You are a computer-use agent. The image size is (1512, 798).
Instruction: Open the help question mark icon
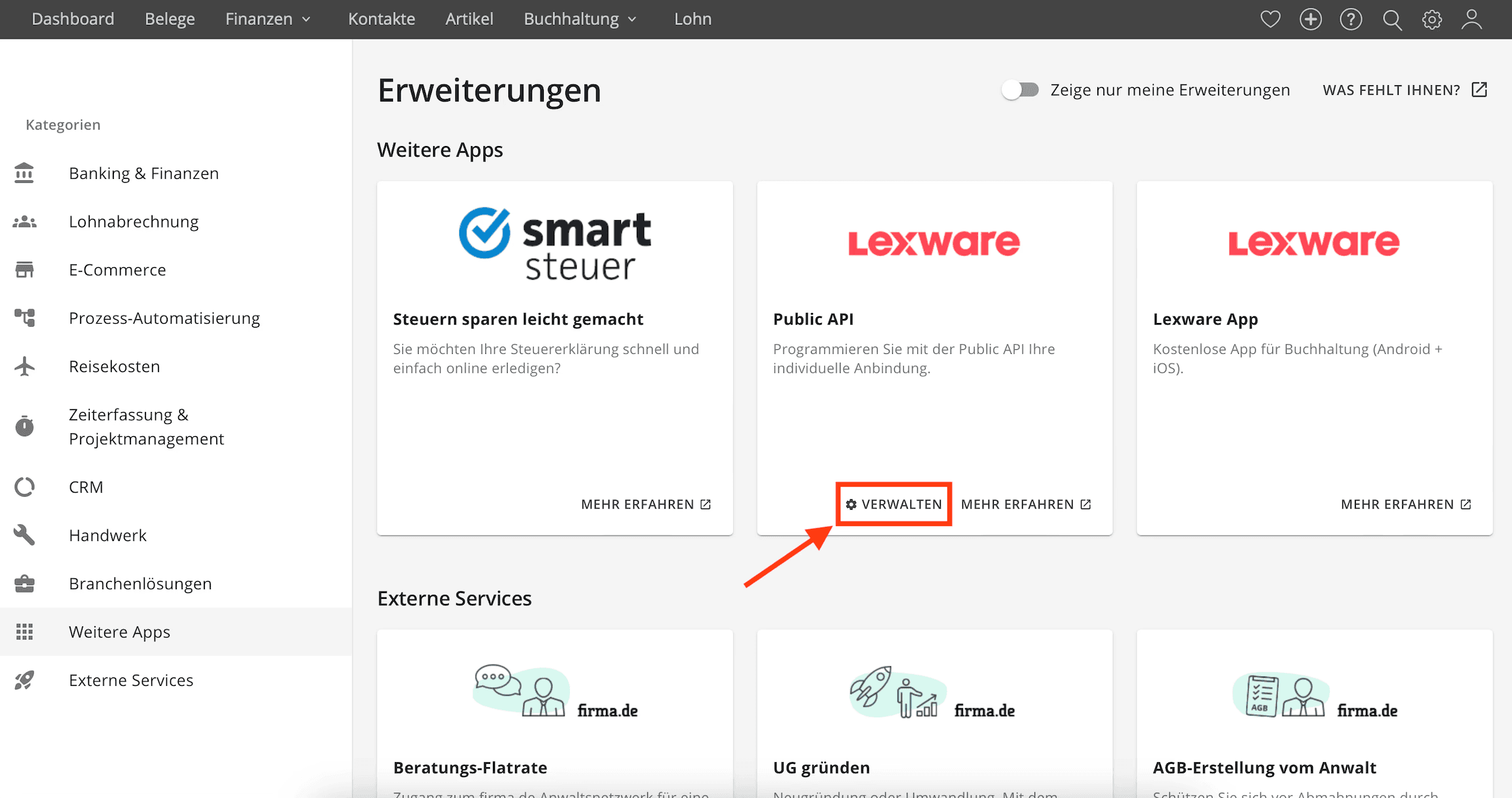tap(1351, 19)
